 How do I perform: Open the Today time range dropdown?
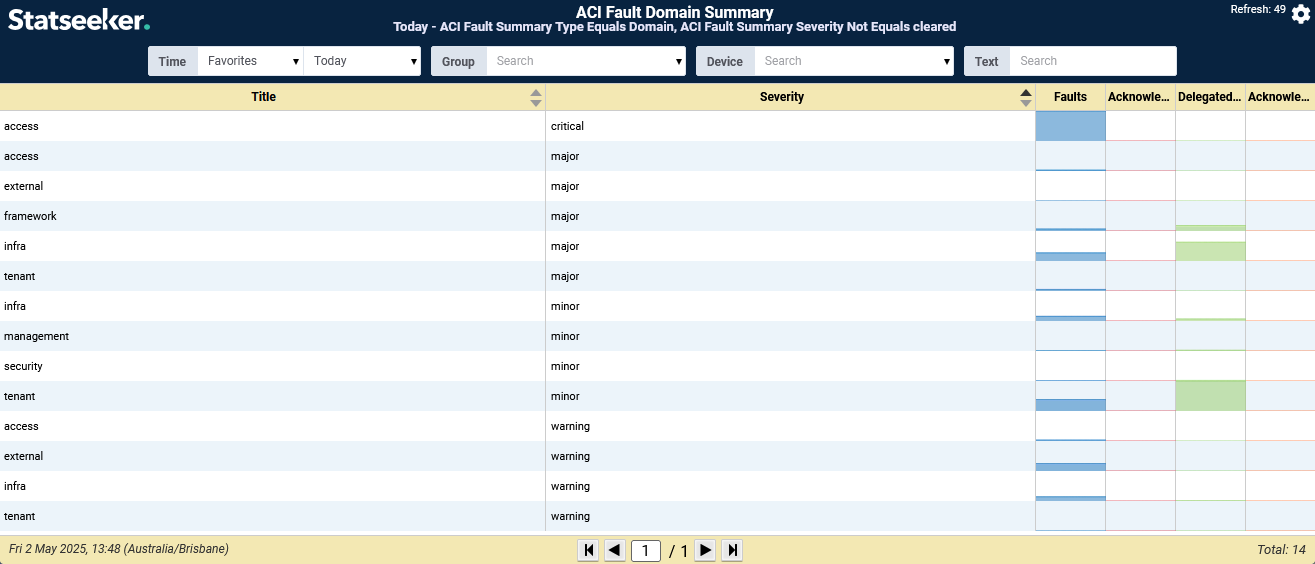pyautogui.click(x=363, y=61)
